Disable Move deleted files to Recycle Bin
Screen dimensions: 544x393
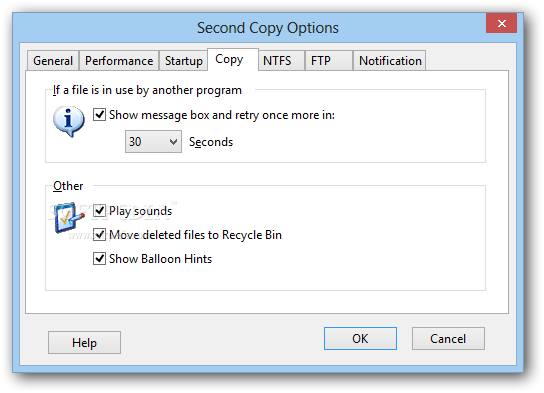(100, 234)
